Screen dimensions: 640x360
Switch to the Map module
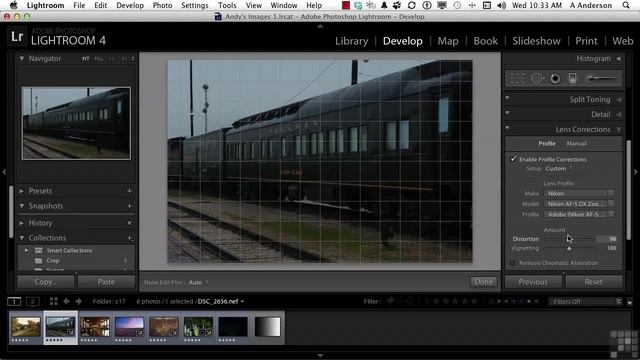(448, 41)
